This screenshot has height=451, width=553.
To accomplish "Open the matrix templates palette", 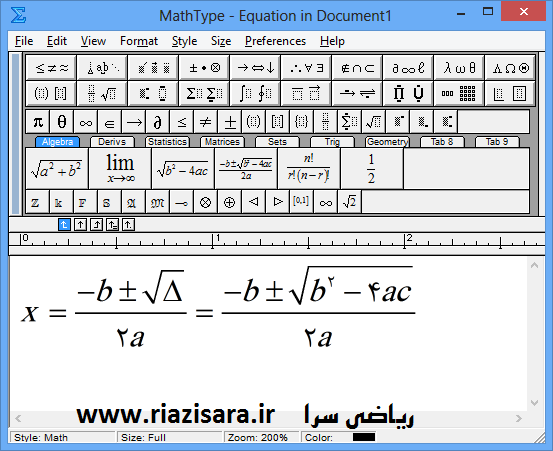I will click(459, 93).
